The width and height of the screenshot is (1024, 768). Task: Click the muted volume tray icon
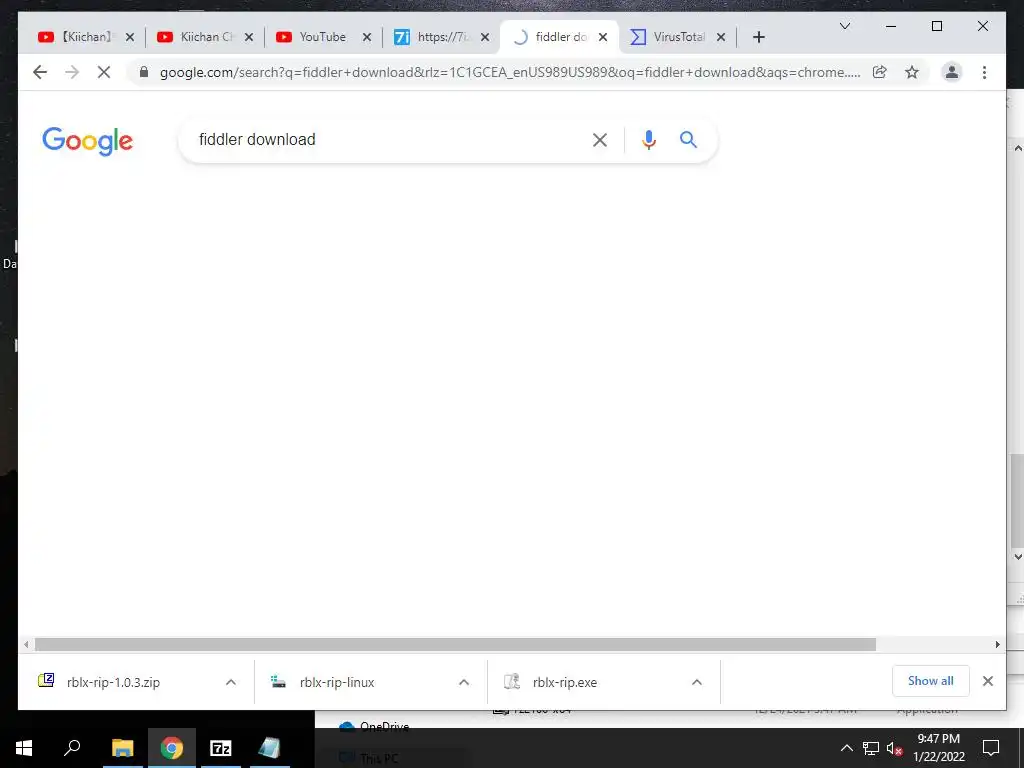pyautogui.click(x=895, y=748)
